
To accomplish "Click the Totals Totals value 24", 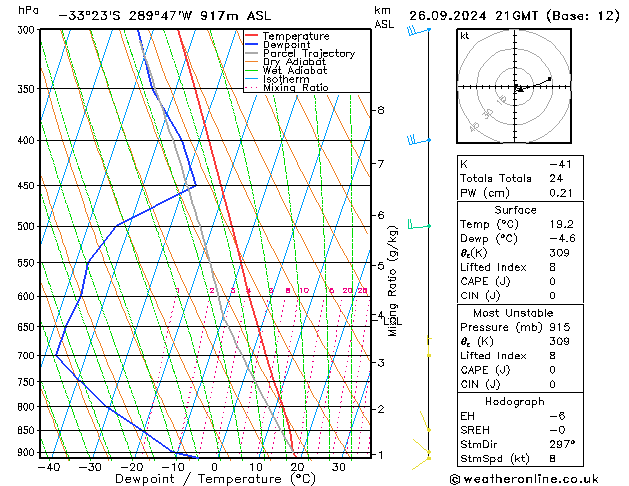I will 556,178.
